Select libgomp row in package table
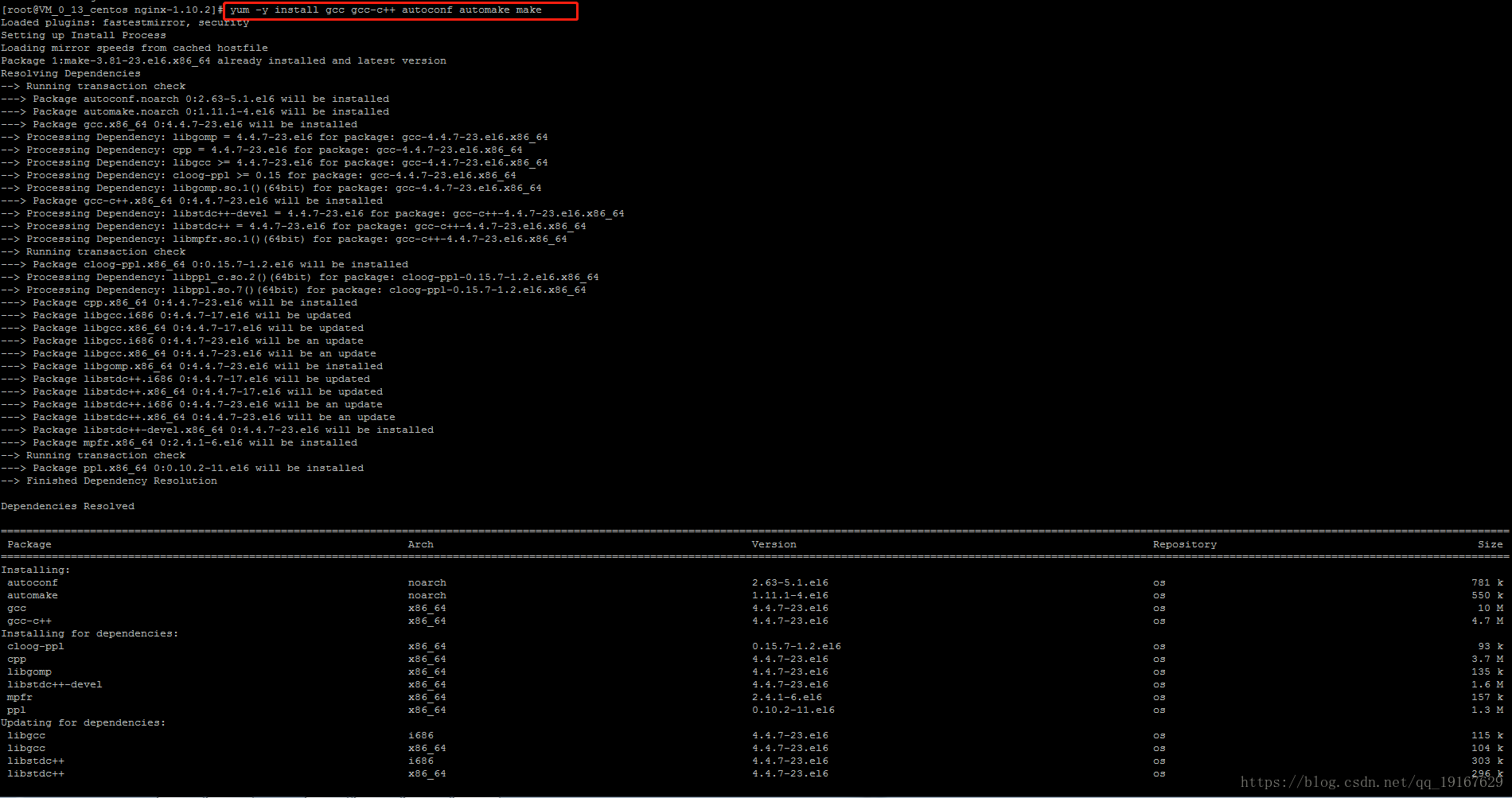 click(x=755, y=672)
